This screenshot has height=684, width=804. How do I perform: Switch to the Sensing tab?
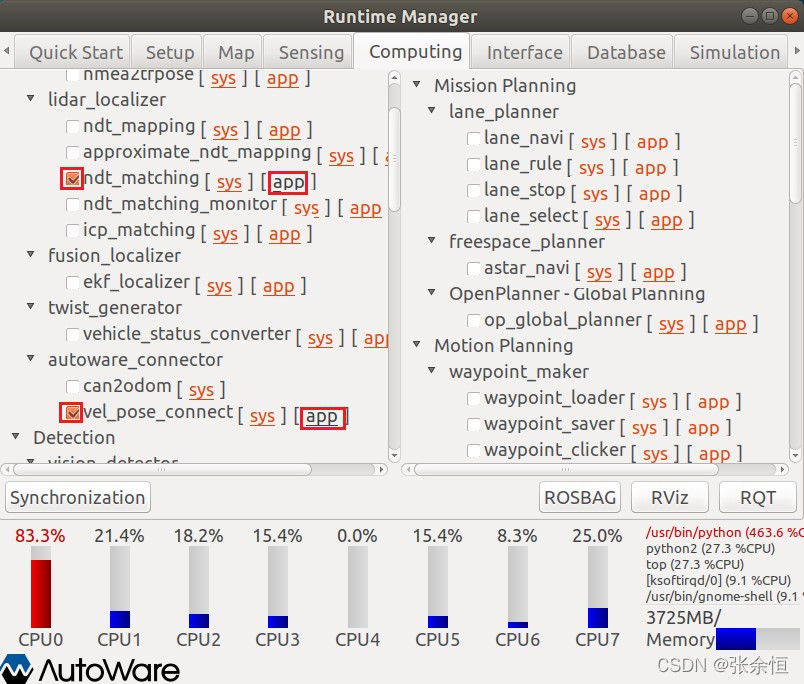(x=308, y=52)
